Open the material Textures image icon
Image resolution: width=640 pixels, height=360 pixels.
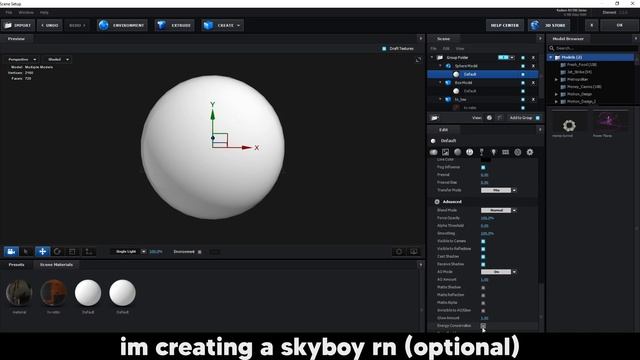(445, 152)
